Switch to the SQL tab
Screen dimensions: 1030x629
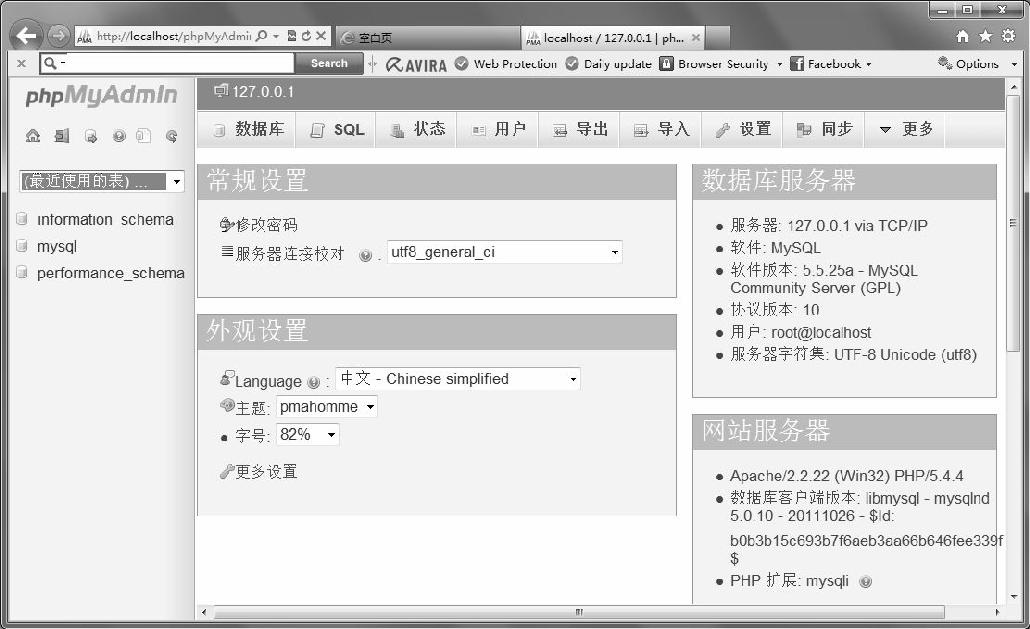click(x=337, y=129)
